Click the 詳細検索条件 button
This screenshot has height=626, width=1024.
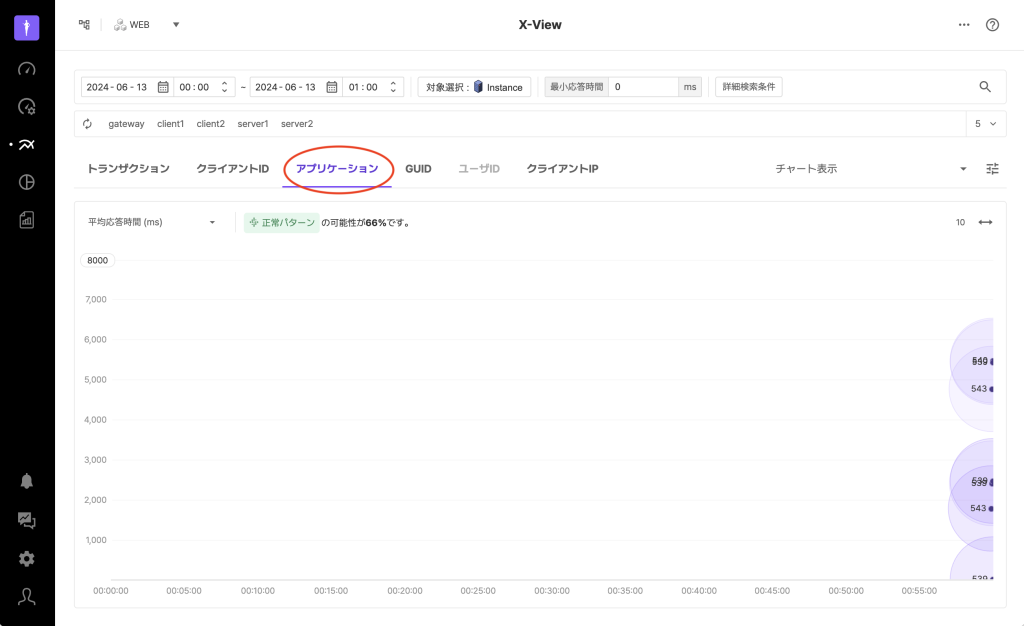click(748, 87)
